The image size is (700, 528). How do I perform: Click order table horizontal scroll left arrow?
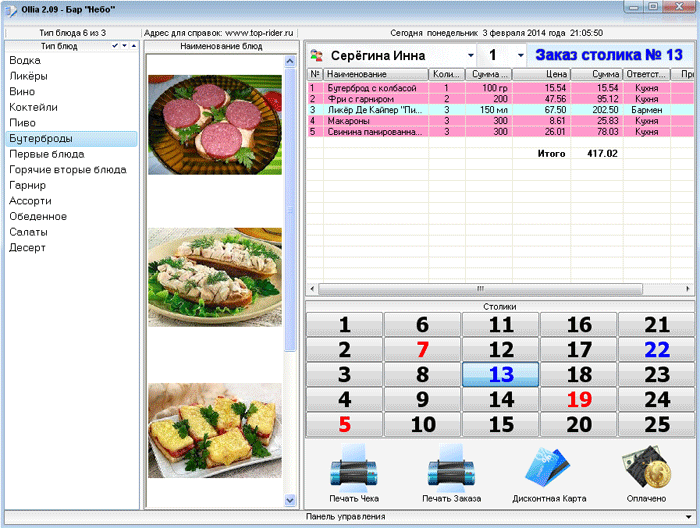(312, 289)
